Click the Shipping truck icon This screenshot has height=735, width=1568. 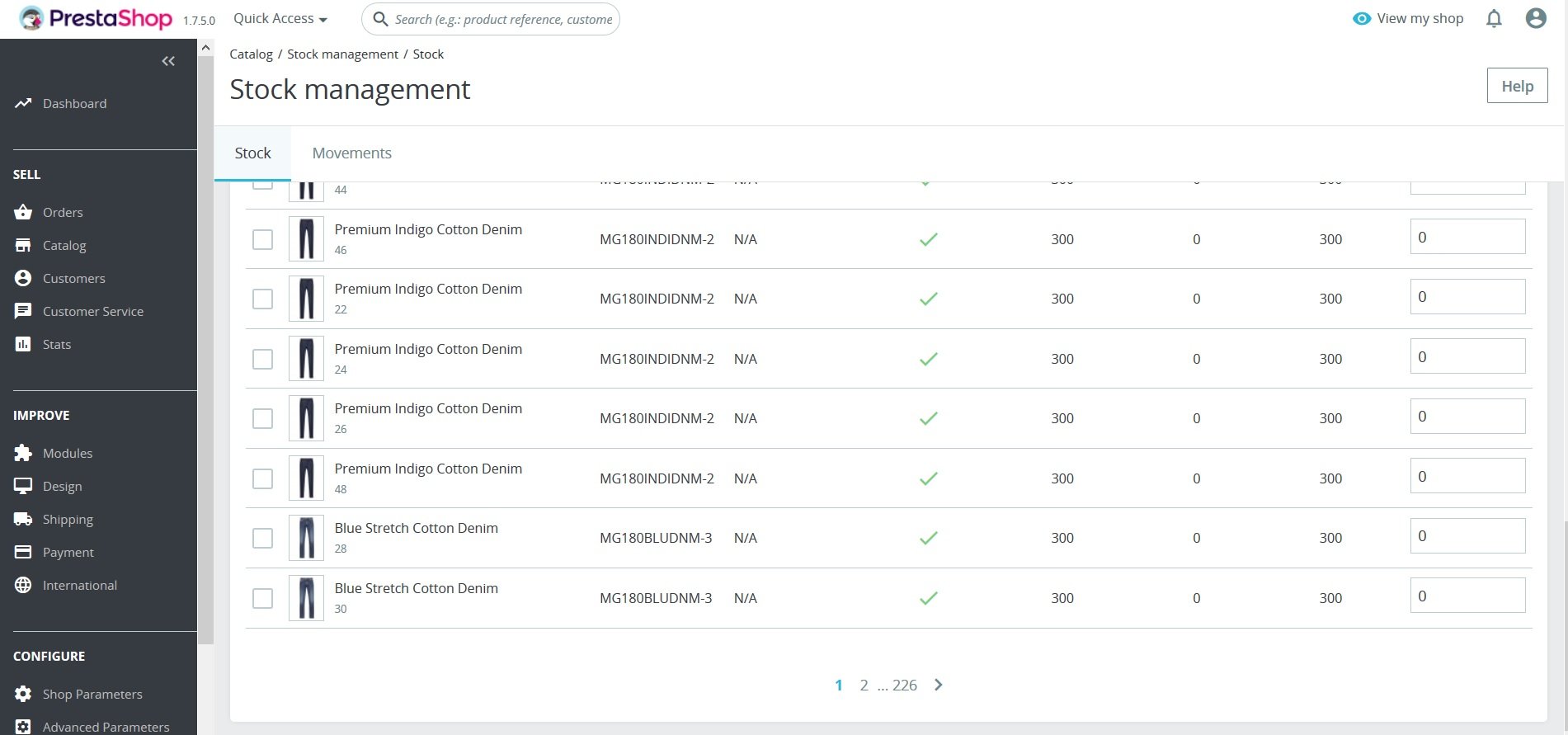coord(23,519)
